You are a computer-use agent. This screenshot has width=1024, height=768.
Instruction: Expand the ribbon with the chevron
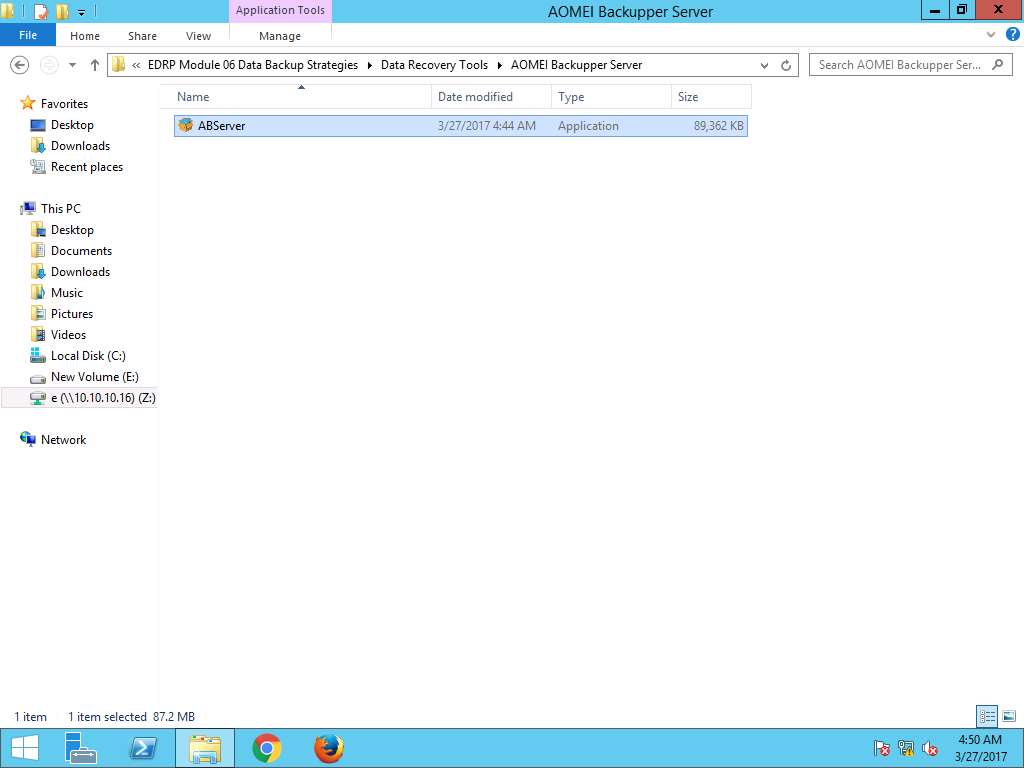point(991,35)
